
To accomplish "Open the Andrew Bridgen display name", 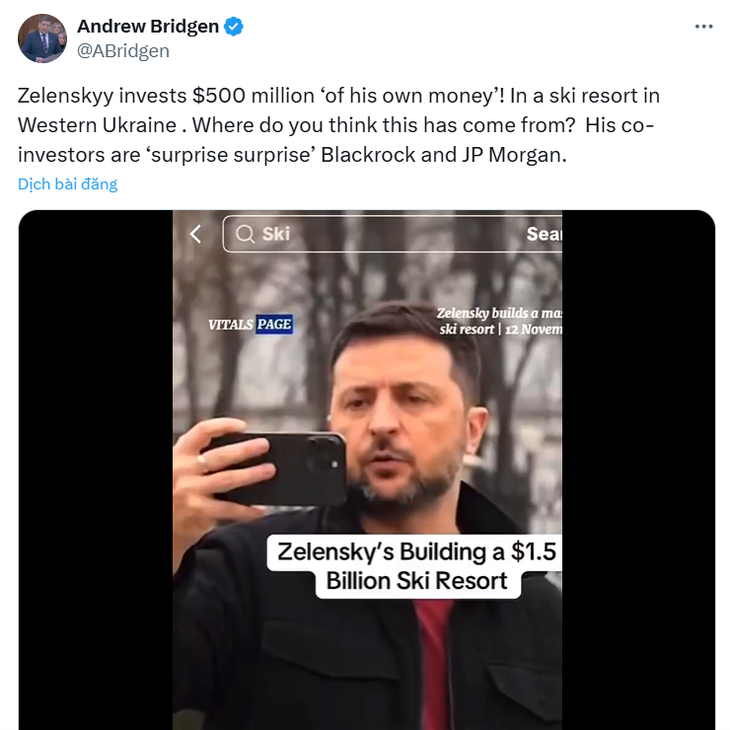I will tap(148, 27).
